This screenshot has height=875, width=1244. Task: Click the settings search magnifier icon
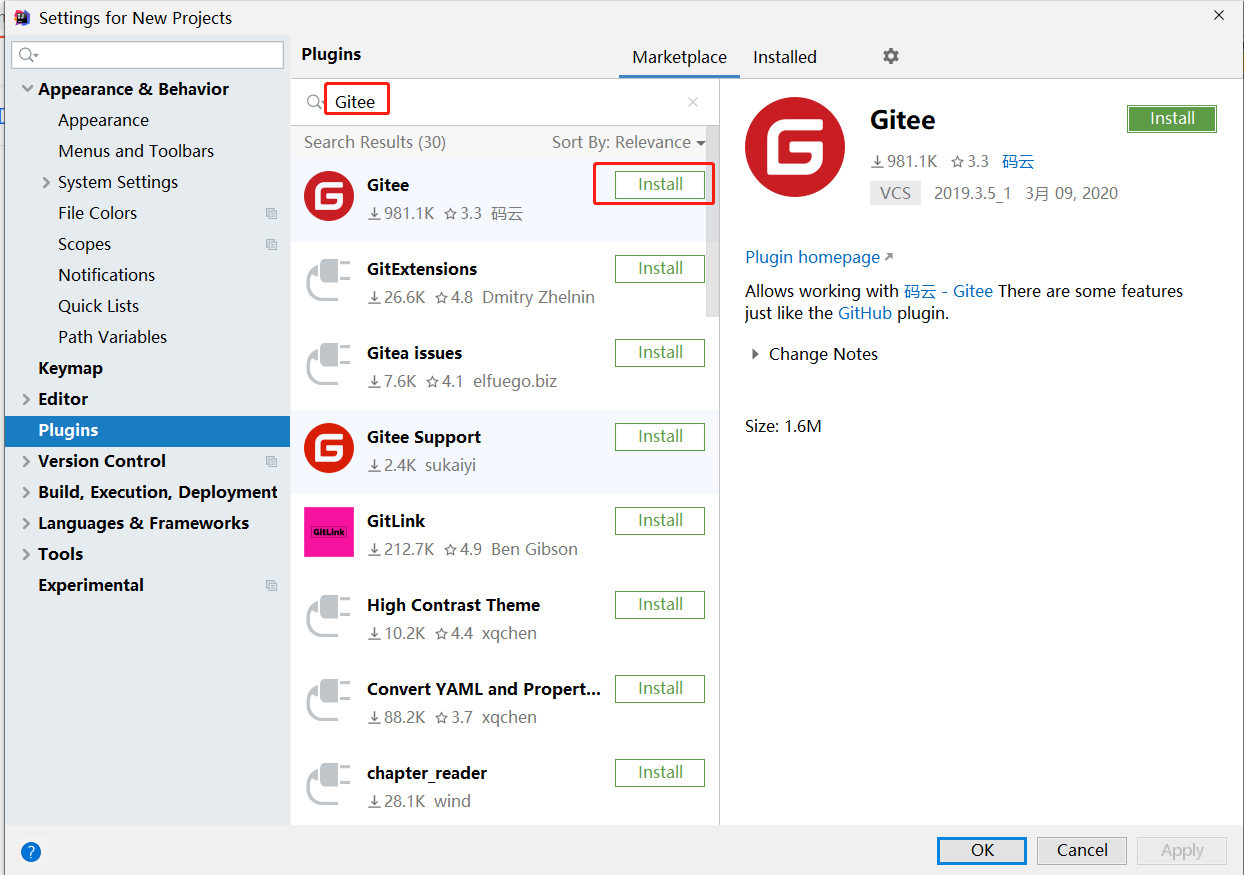27,55
